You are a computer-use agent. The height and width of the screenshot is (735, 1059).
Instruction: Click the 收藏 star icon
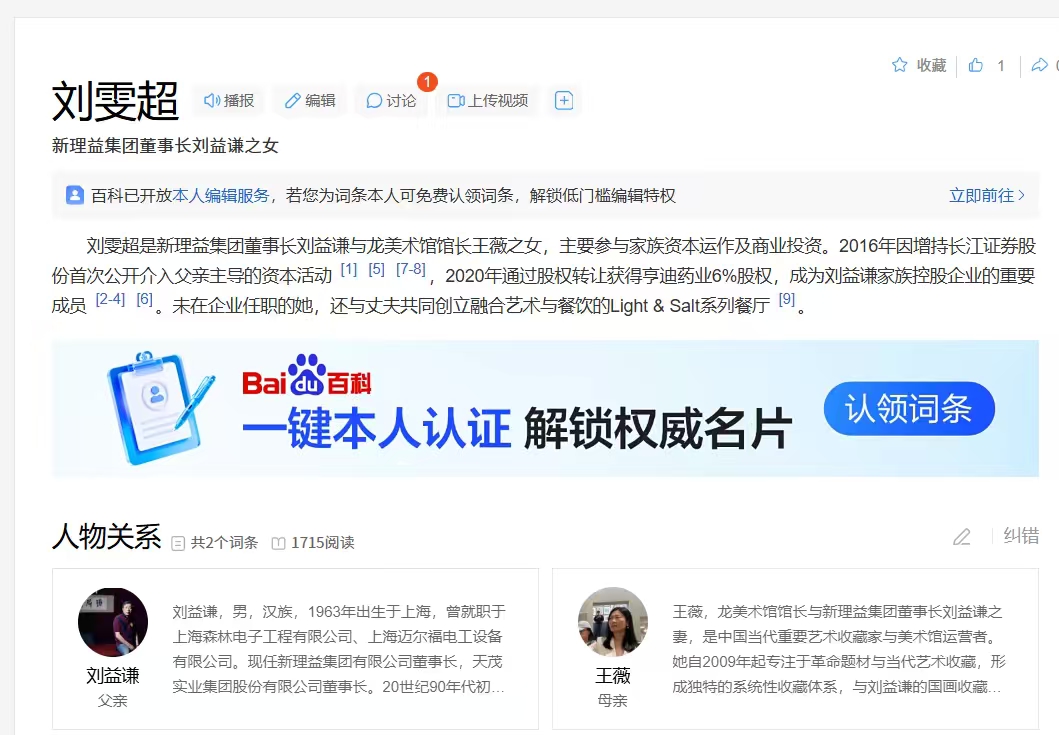click(900, 65)
